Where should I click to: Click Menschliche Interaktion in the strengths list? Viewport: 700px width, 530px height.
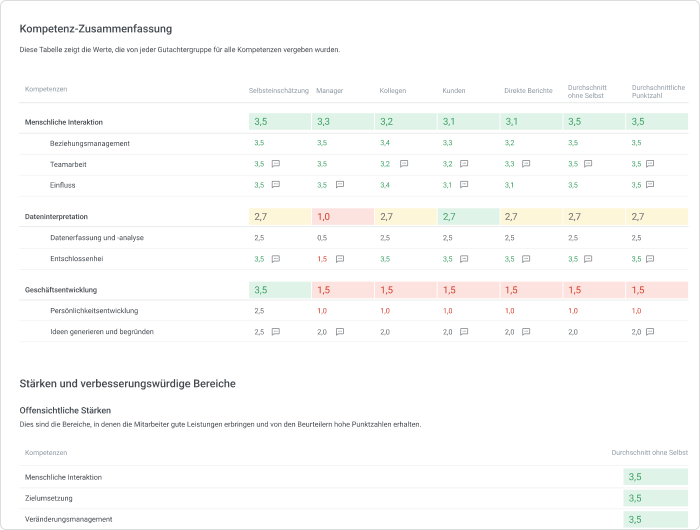point(63,477)
